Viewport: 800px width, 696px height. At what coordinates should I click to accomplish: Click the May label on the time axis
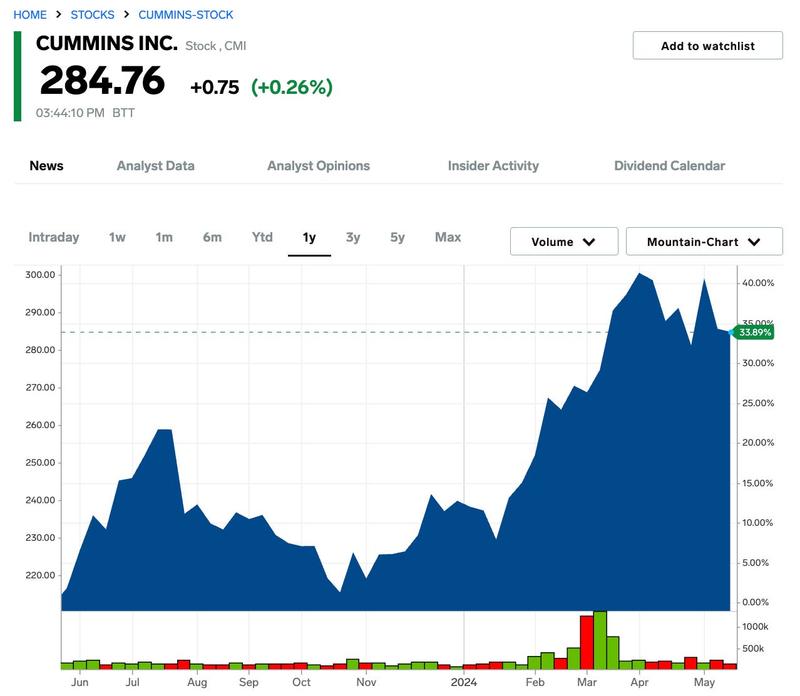pos(704,683)
